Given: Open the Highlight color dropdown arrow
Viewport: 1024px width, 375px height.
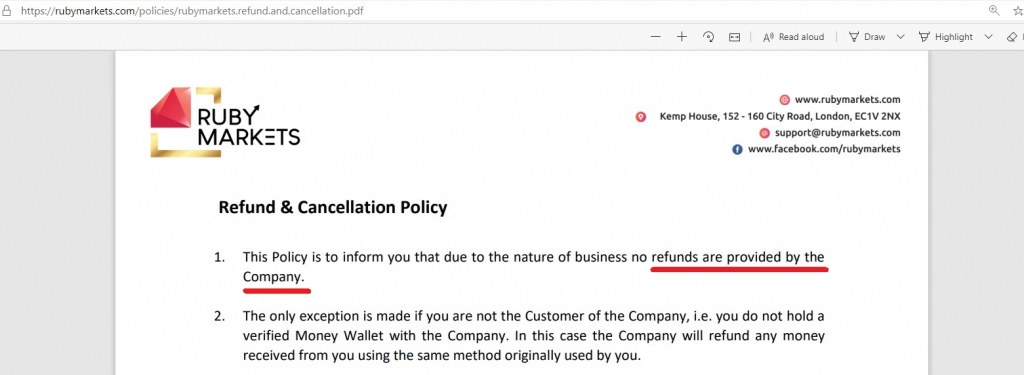Looking at the screenshot, I should (988, 37).
